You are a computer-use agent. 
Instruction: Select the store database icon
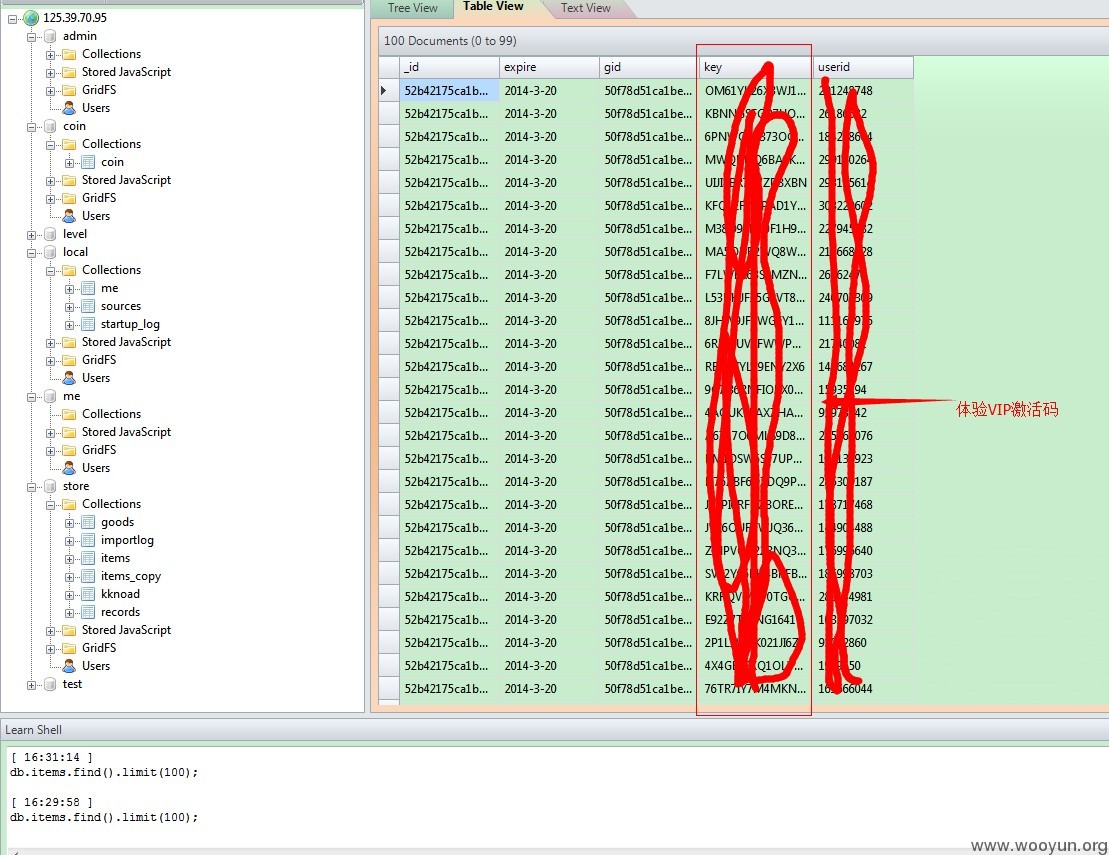(50, 486)
